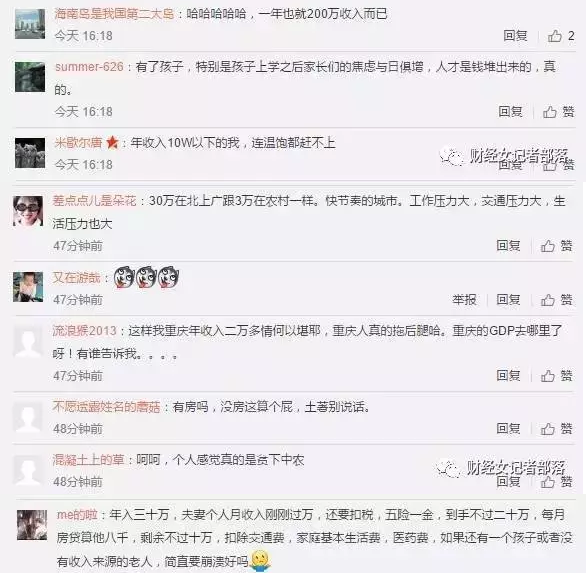Reply to 流浪猴2013's Chongqing comment
This screenshot has width=587, height=573.
508,375
